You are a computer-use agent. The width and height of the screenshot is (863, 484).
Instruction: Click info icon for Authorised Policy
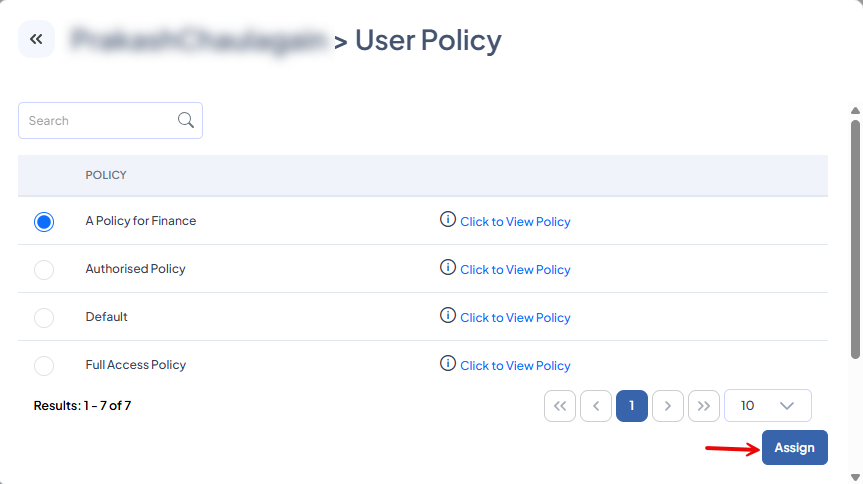pos(448,268)
